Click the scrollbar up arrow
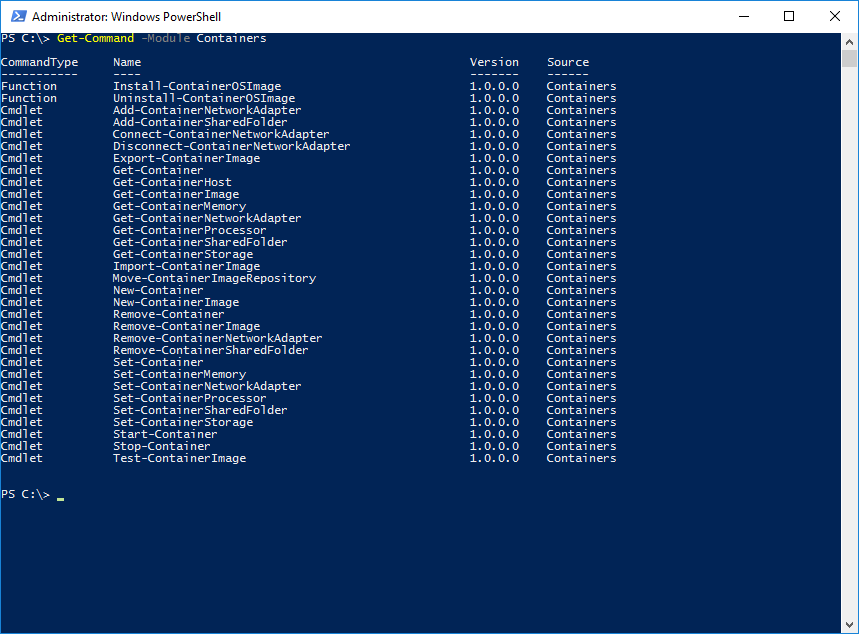This screenshot has height=634, width=859. coord(849,42)
